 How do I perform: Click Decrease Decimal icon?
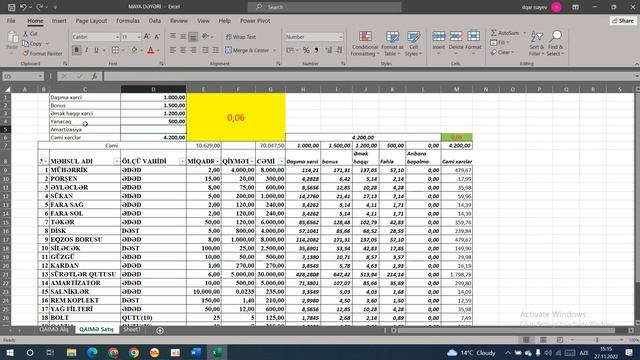[339, 50]
